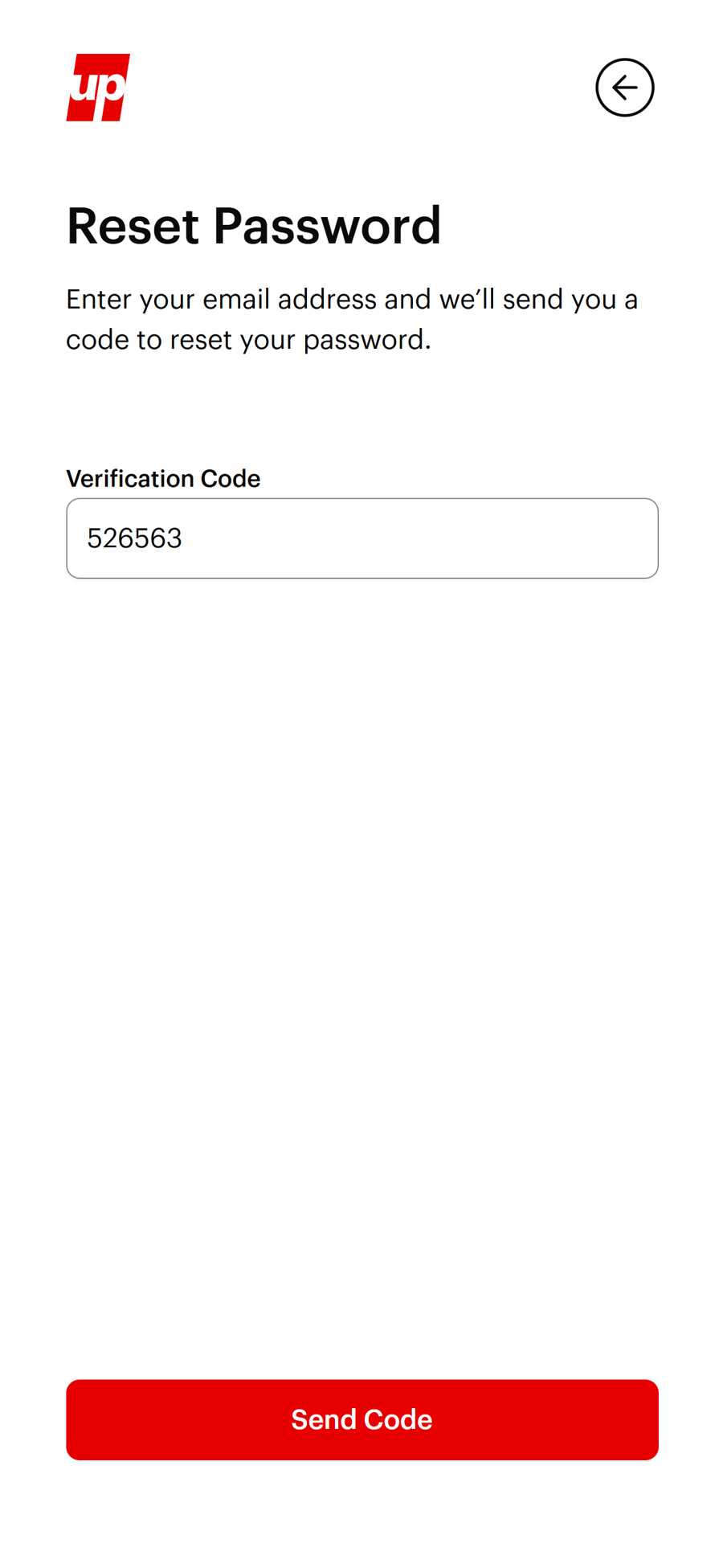Viewport: 723px width, 1568px height.
Task: Select the instruction text about email address
Action: [x=353, y=318]
